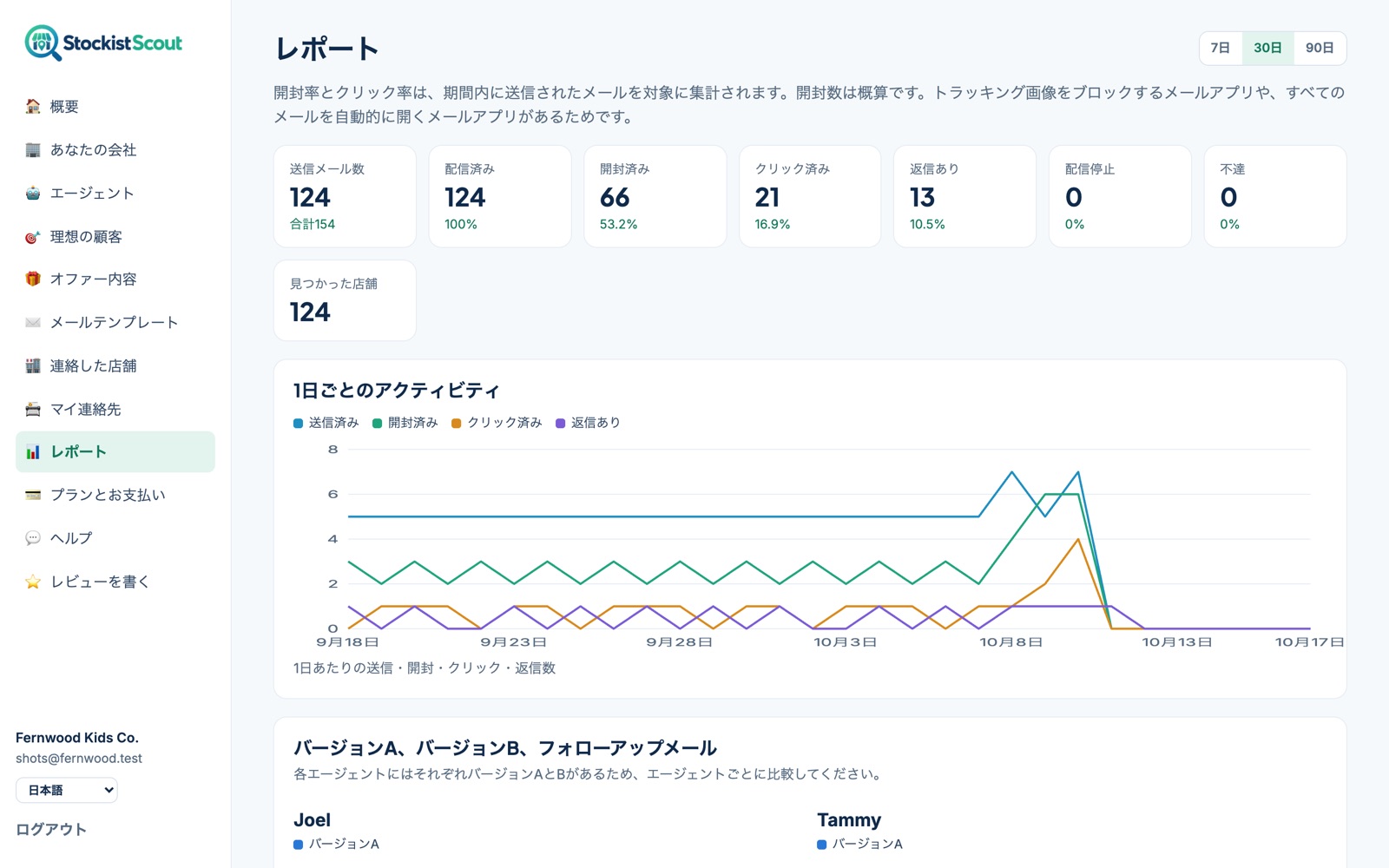The height and width of the screenshot is (868, 1389).
Task: Click the gift icon beside オファー内容
Action: pyautogui.click(x=33, y=279)
